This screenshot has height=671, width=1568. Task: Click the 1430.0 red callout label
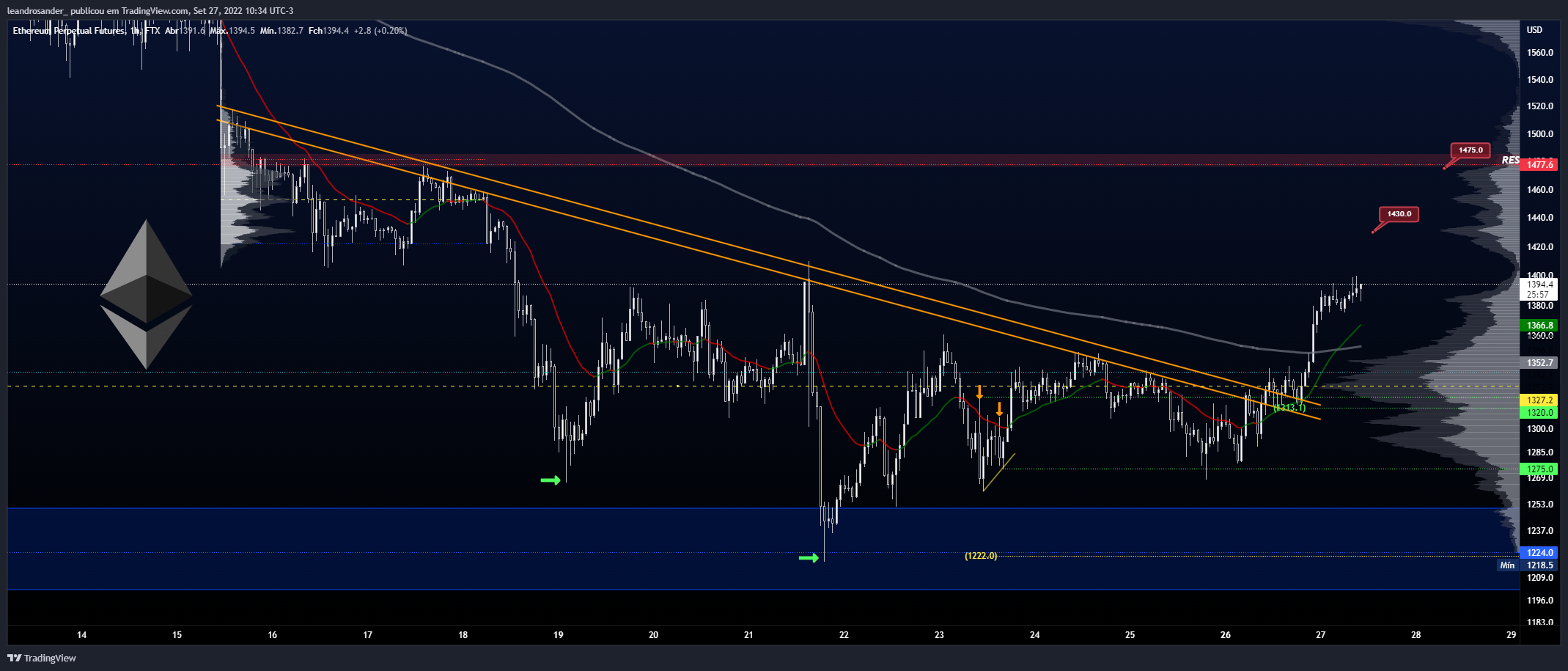pos(1399,214)
